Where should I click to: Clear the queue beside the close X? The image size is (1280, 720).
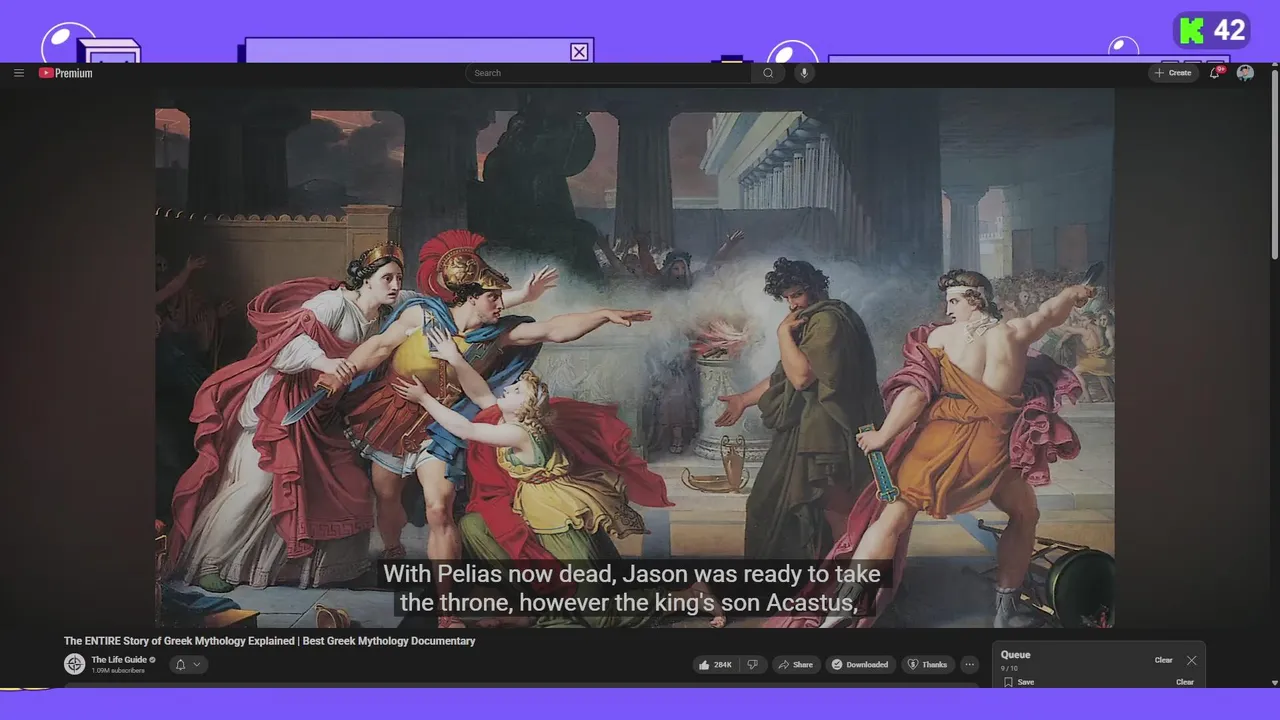(x=1164, y=660)
